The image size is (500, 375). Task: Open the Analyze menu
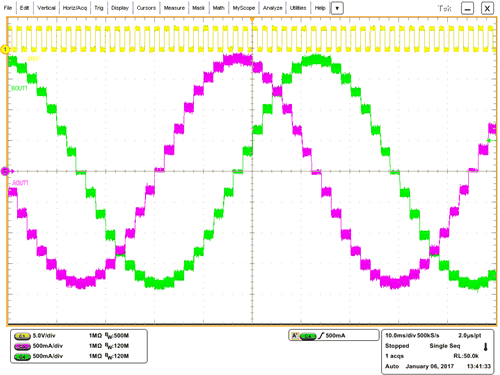coord(272,8)
